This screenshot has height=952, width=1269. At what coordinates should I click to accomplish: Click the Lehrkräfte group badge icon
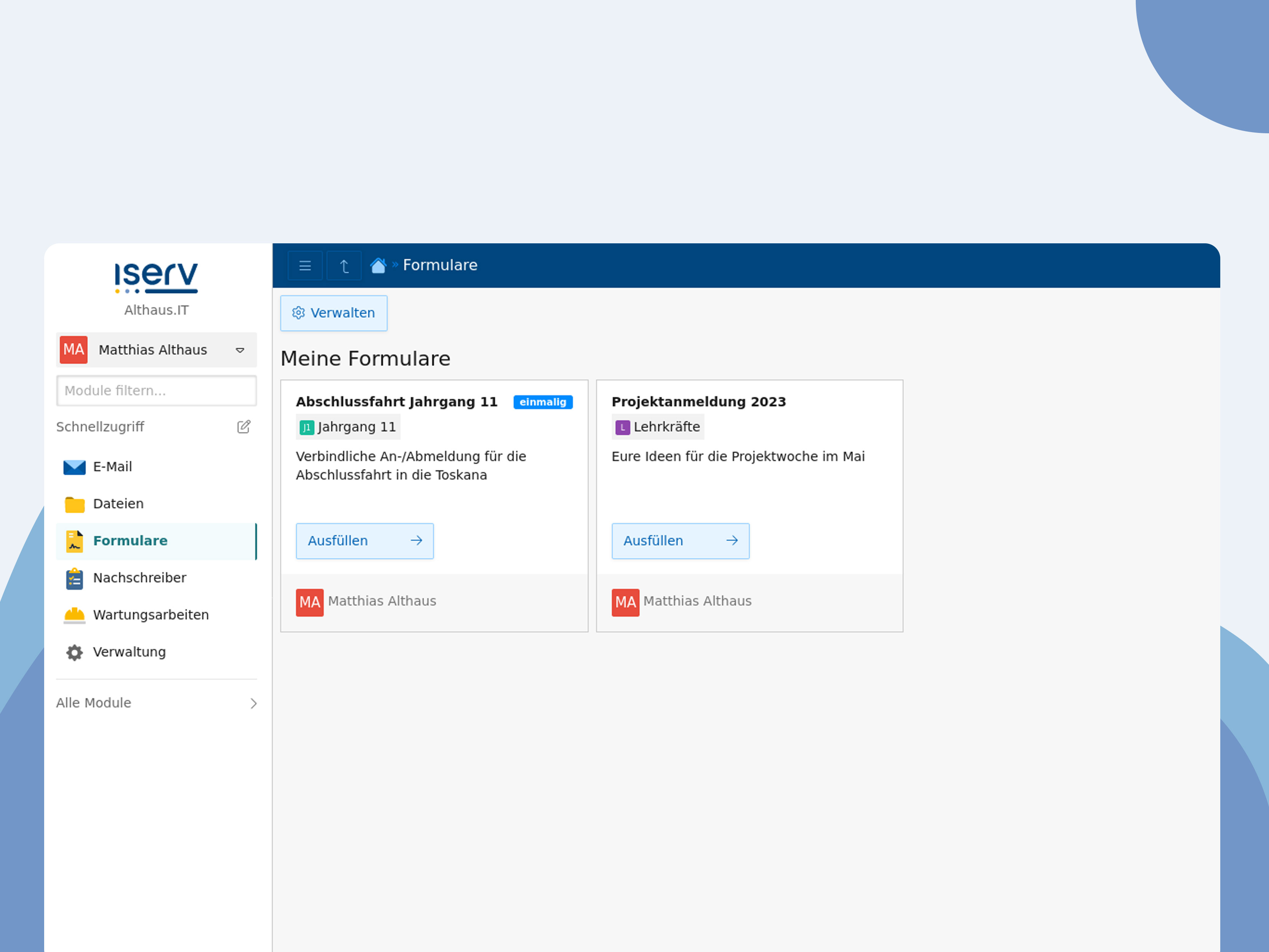(623, 428)
